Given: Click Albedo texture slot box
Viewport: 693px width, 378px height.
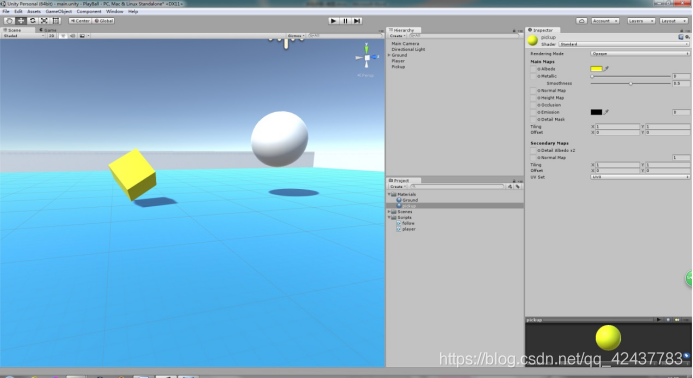Looking at the screenshot, I should point(533,69).
